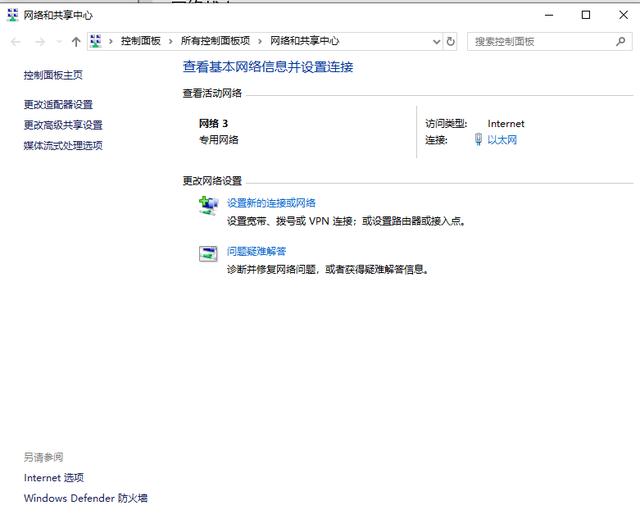
Task: Maximize the 网络和共享中心 window
Action: coord(586,15)
